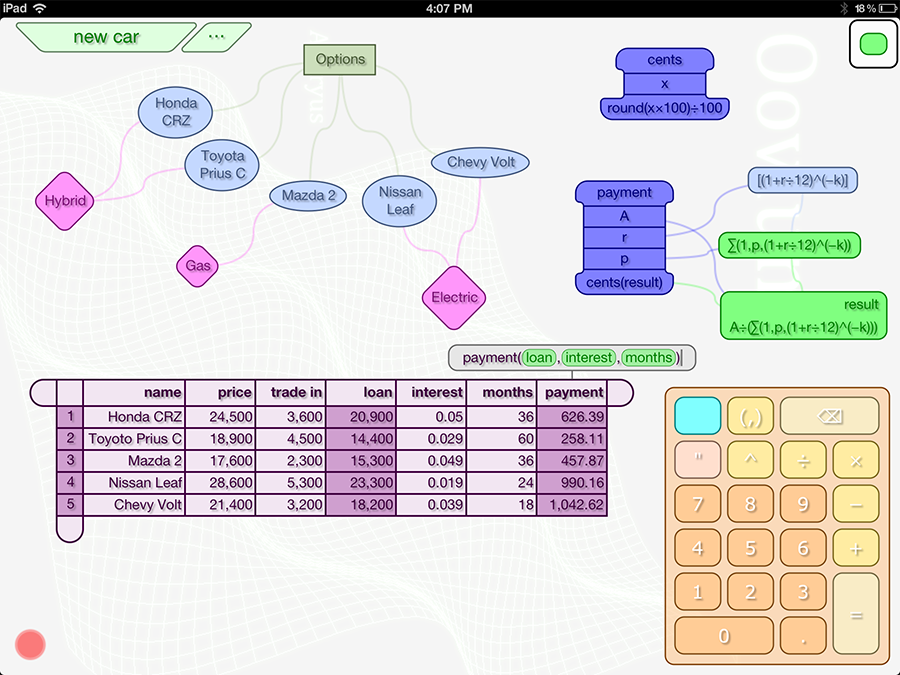Tap the multiplication key on keypad

856,460
